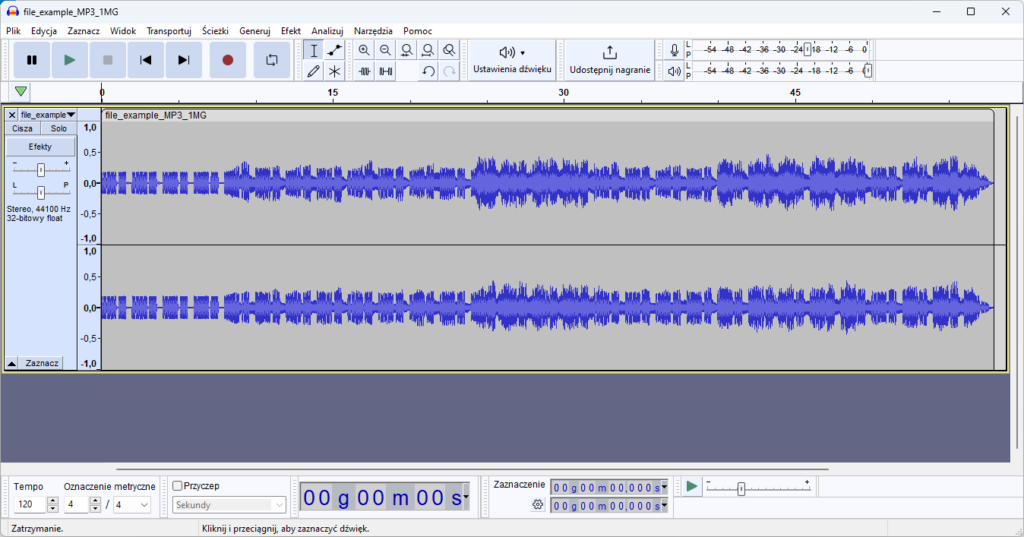Image resolution: width=1024 pixels, height=537 pixels.
Task: Click the Trim audio outside selection icon
Action: pyautogui.click(x=364, y=71)
